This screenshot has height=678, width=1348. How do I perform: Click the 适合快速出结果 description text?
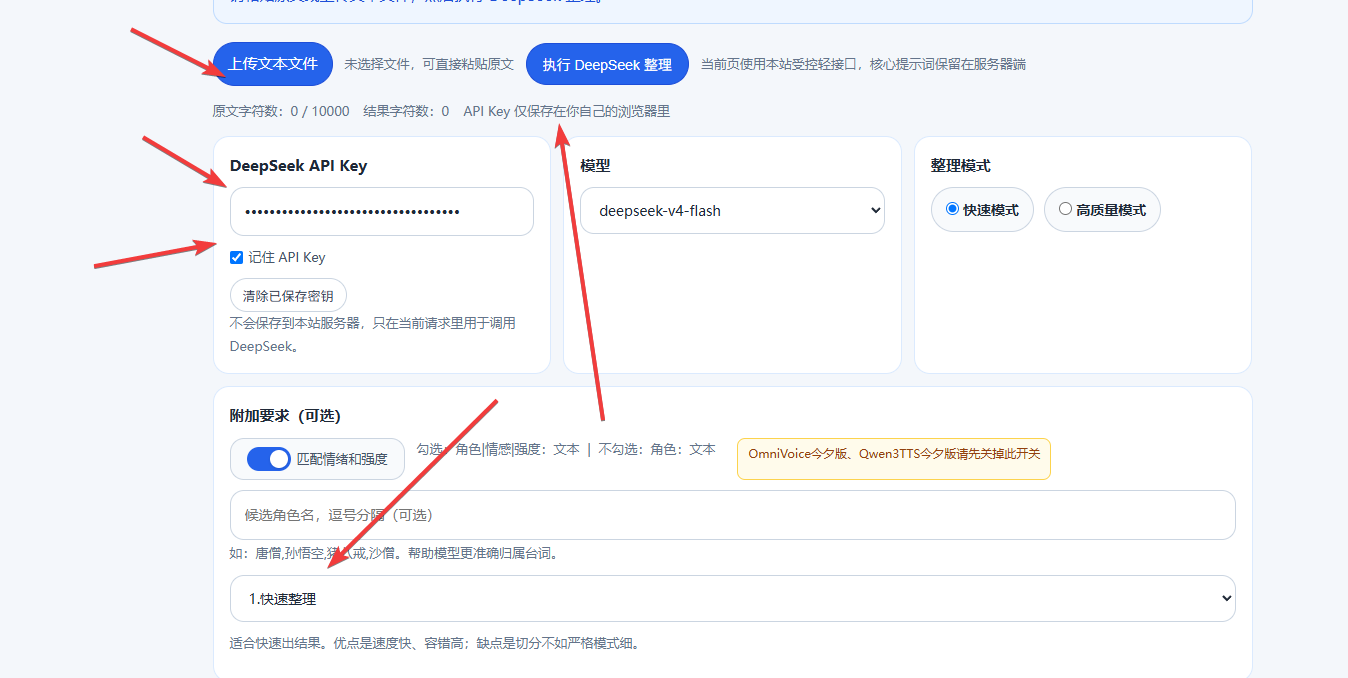[x=434, y=643]
